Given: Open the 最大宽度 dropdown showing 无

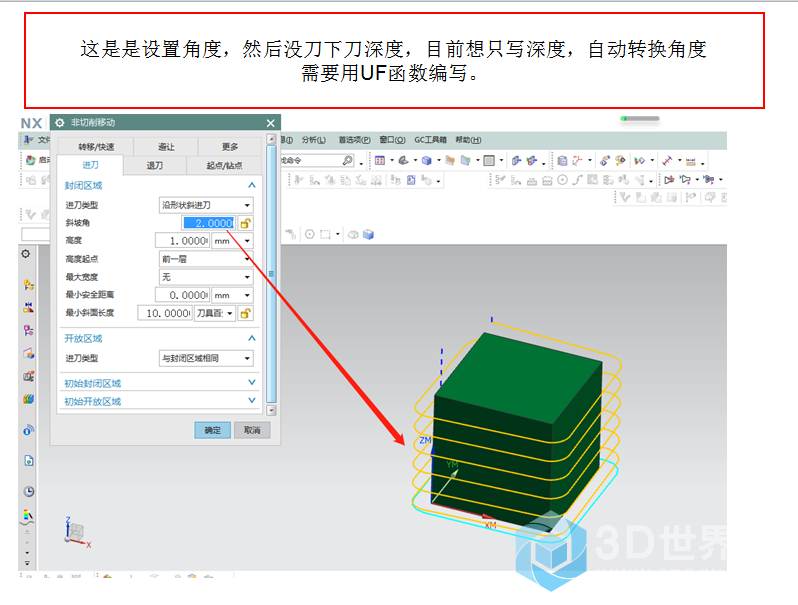Looking at the screenshot, I should tap(206, 277).
